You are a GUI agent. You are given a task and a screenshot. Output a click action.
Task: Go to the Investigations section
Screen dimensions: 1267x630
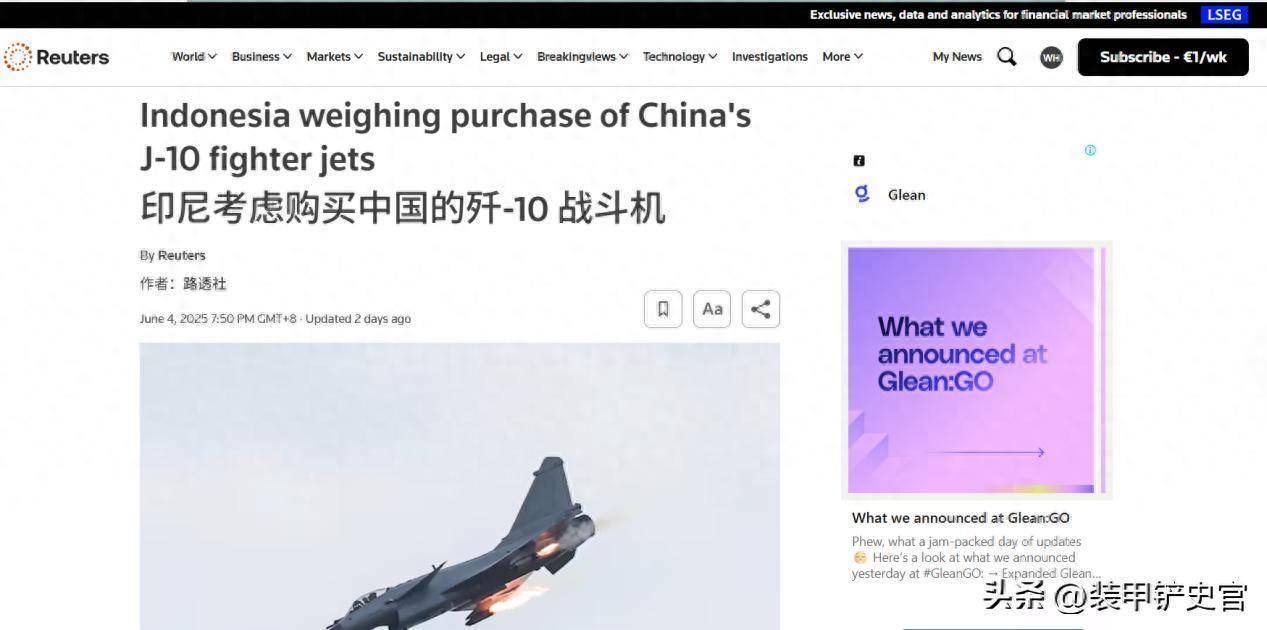770,57
